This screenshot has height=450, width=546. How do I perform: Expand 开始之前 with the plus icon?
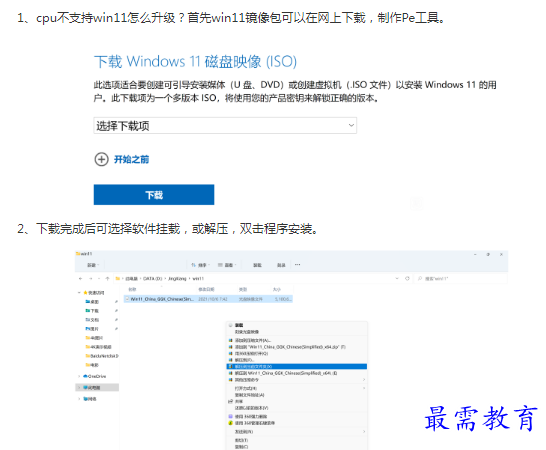coord(101,160)
